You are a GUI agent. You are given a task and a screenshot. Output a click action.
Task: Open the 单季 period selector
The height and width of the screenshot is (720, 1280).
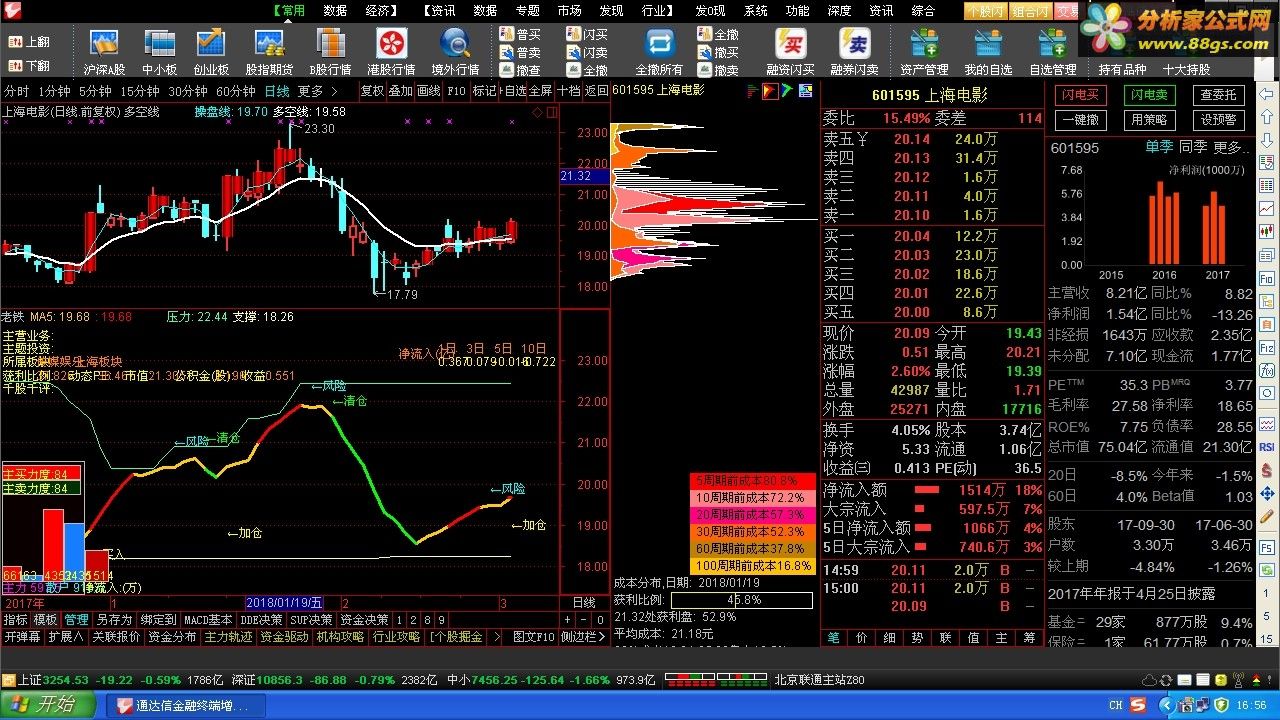1159,147
